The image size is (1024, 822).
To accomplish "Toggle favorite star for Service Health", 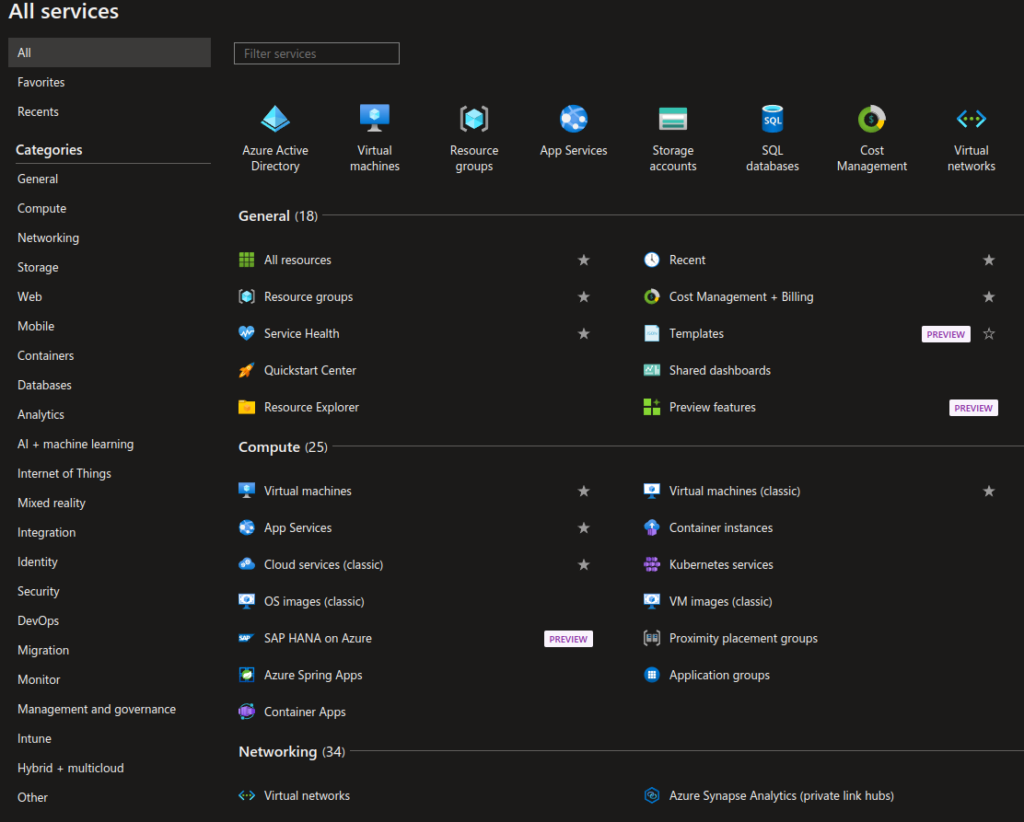I will click(x=584, y=334).
